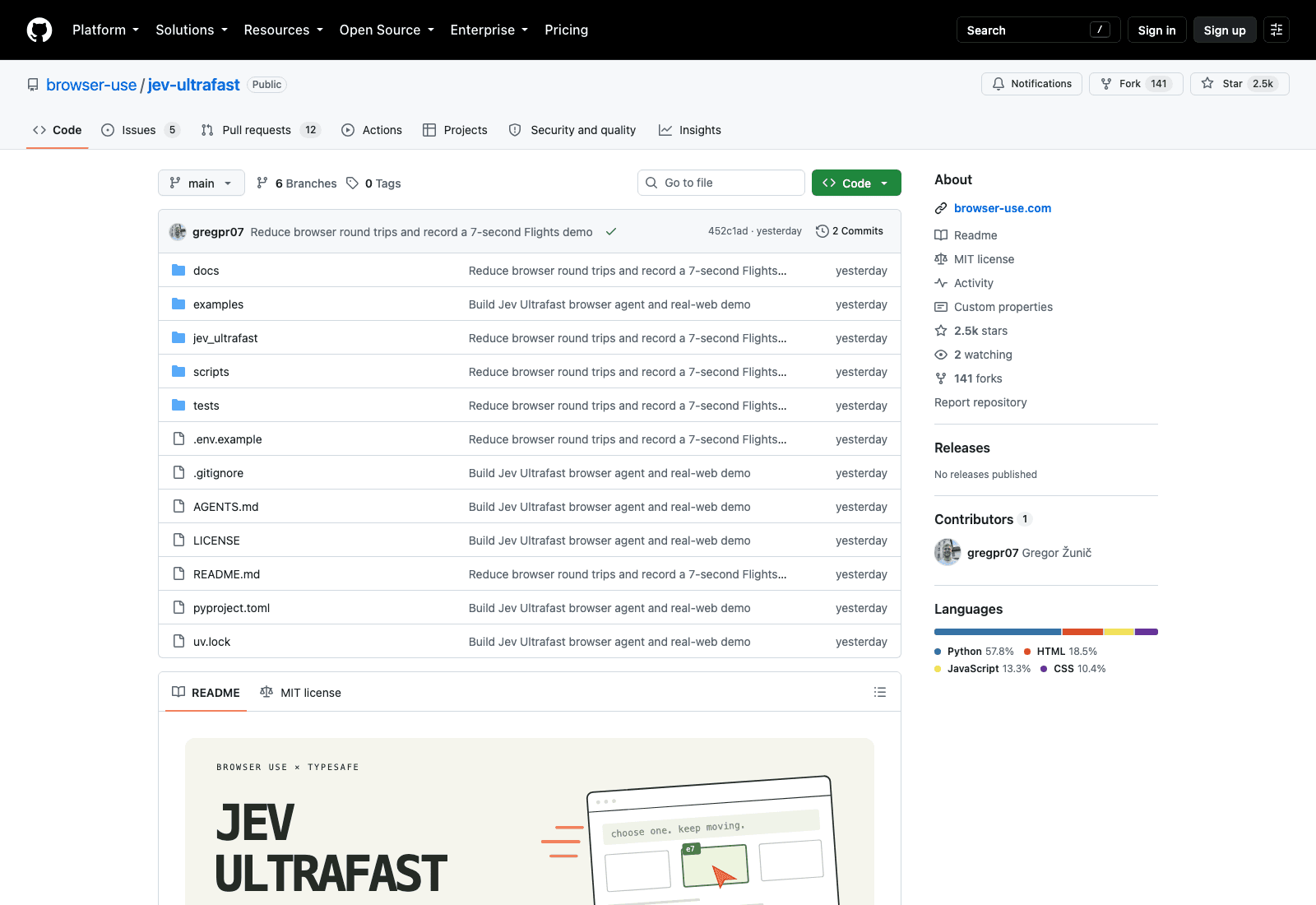
Task: Open the GitHub logo homepage
Action: click(x=39, y=30)
